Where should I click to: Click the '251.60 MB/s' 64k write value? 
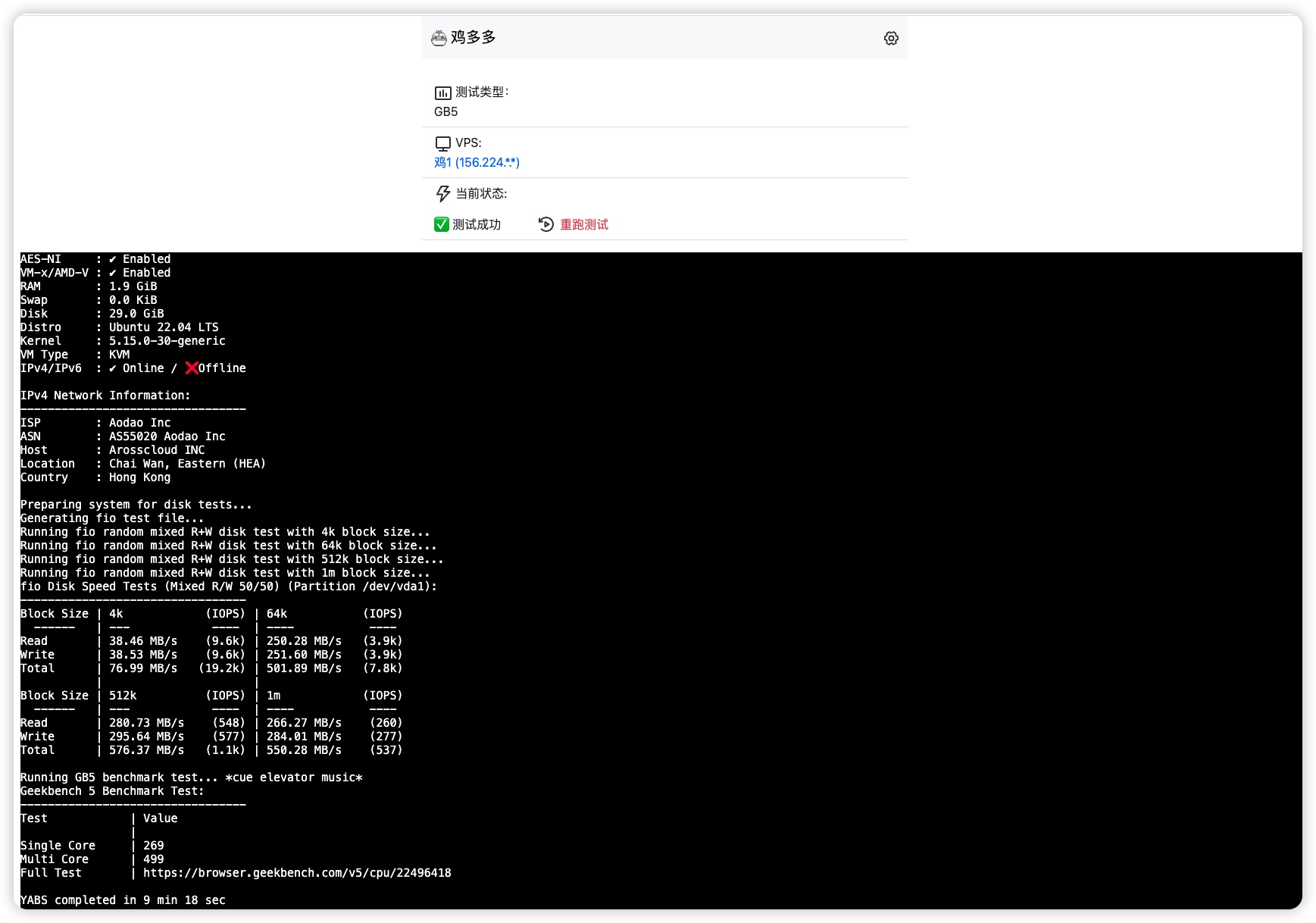[304, 655]
